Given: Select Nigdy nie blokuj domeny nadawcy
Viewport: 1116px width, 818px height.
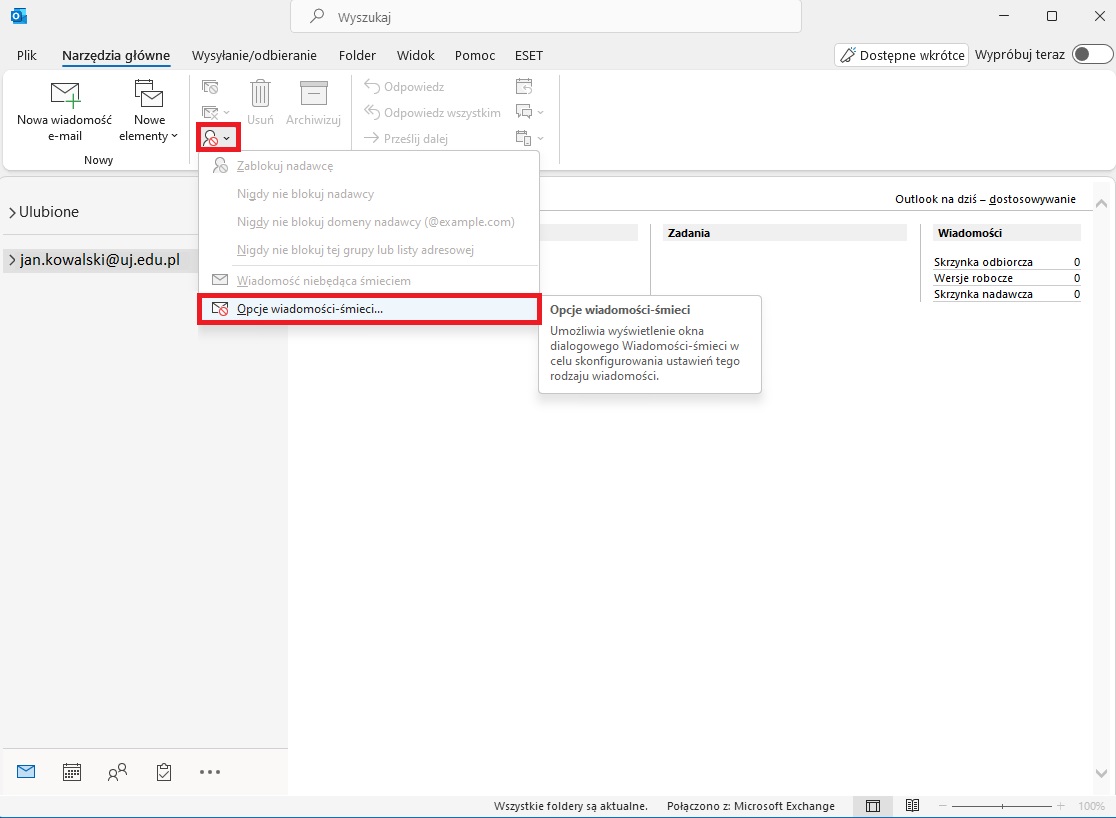Looking at the screenshot, I should [368, 222].
